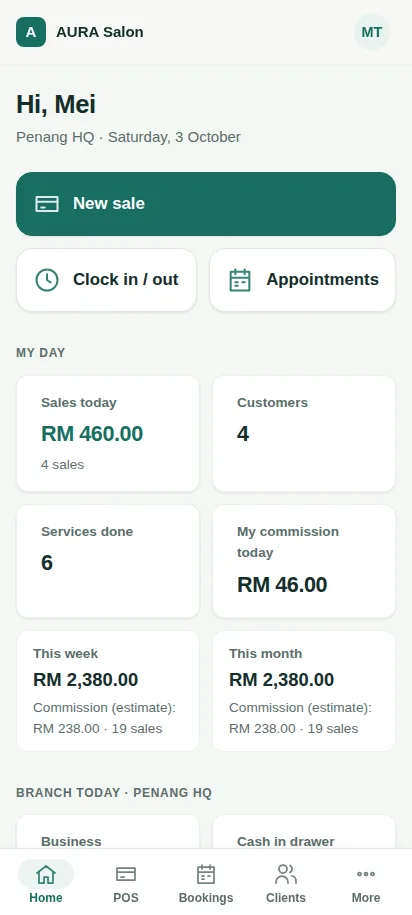Open the This month summary card
This screenshot has height=915, width=412.
304,690
